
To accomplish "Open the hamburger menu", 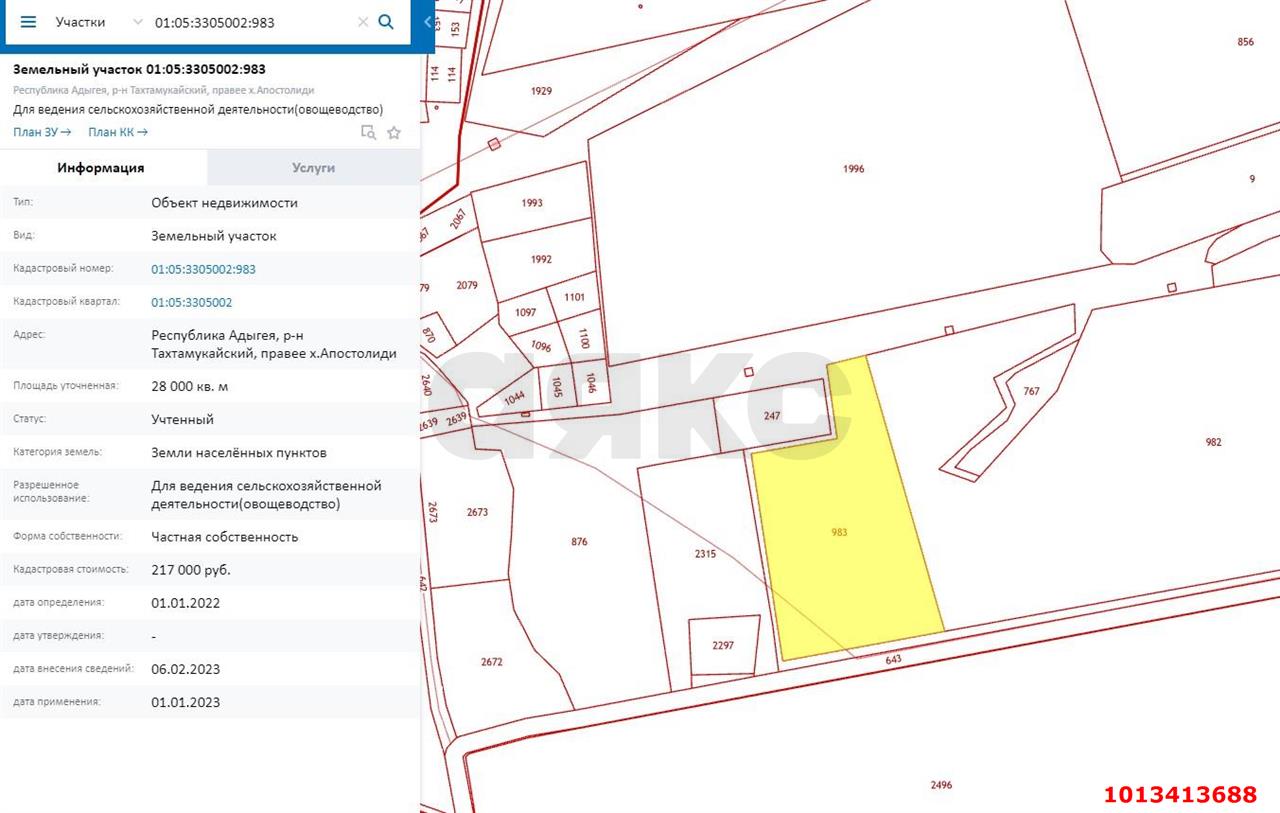I will point(28,22).
